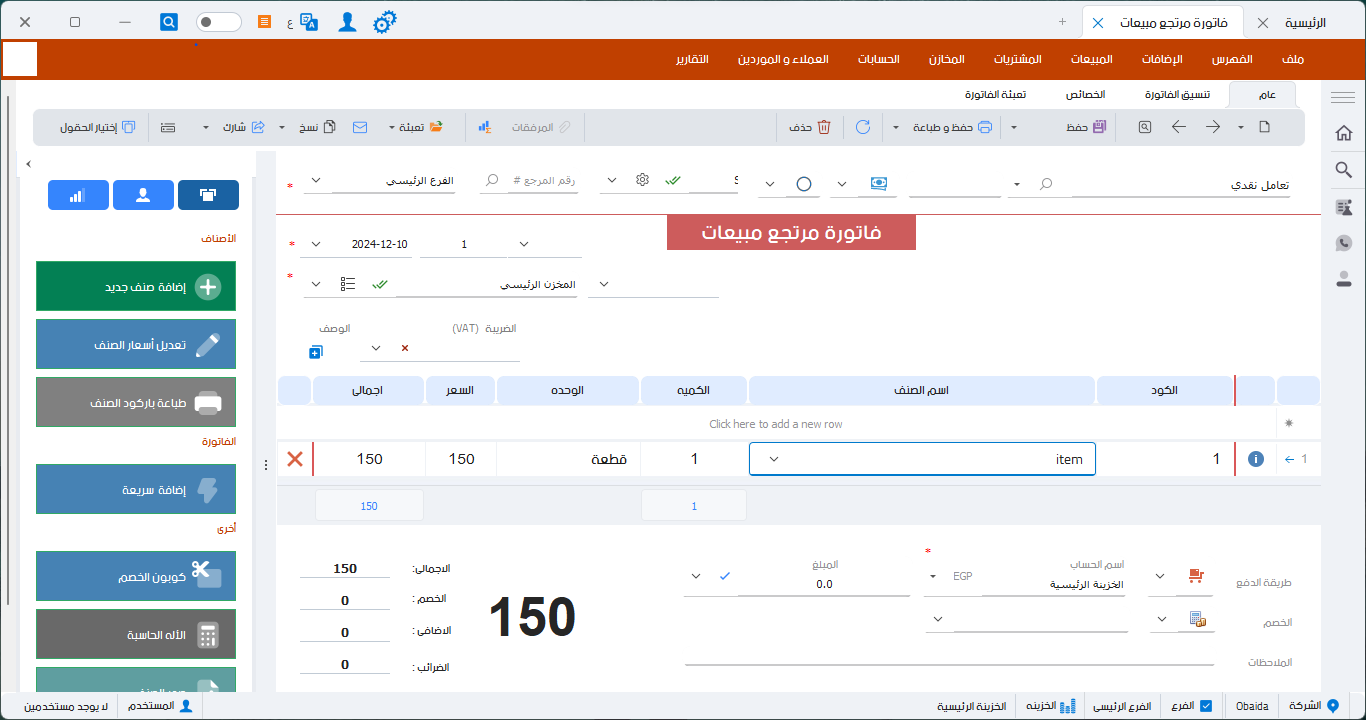This screenshot has width=1366, height=720.
Task: Refresh the invoice form
Action: click(x=862, y=127)
